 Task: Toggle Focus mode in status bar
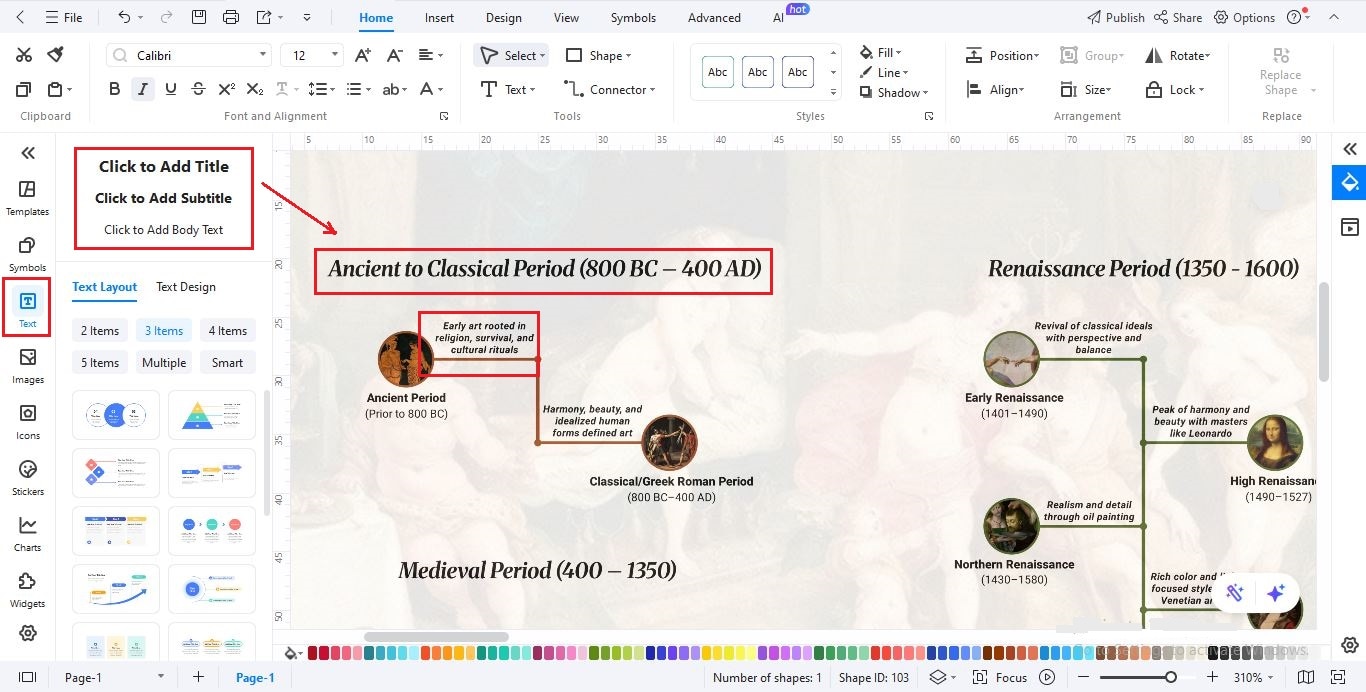(1001, 677)
